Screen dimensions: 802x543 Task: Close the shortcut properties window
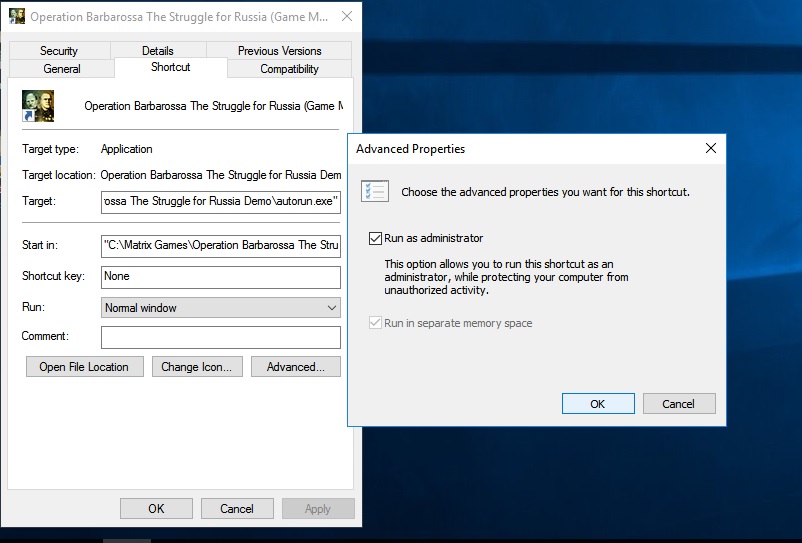[x=346, y=17]
